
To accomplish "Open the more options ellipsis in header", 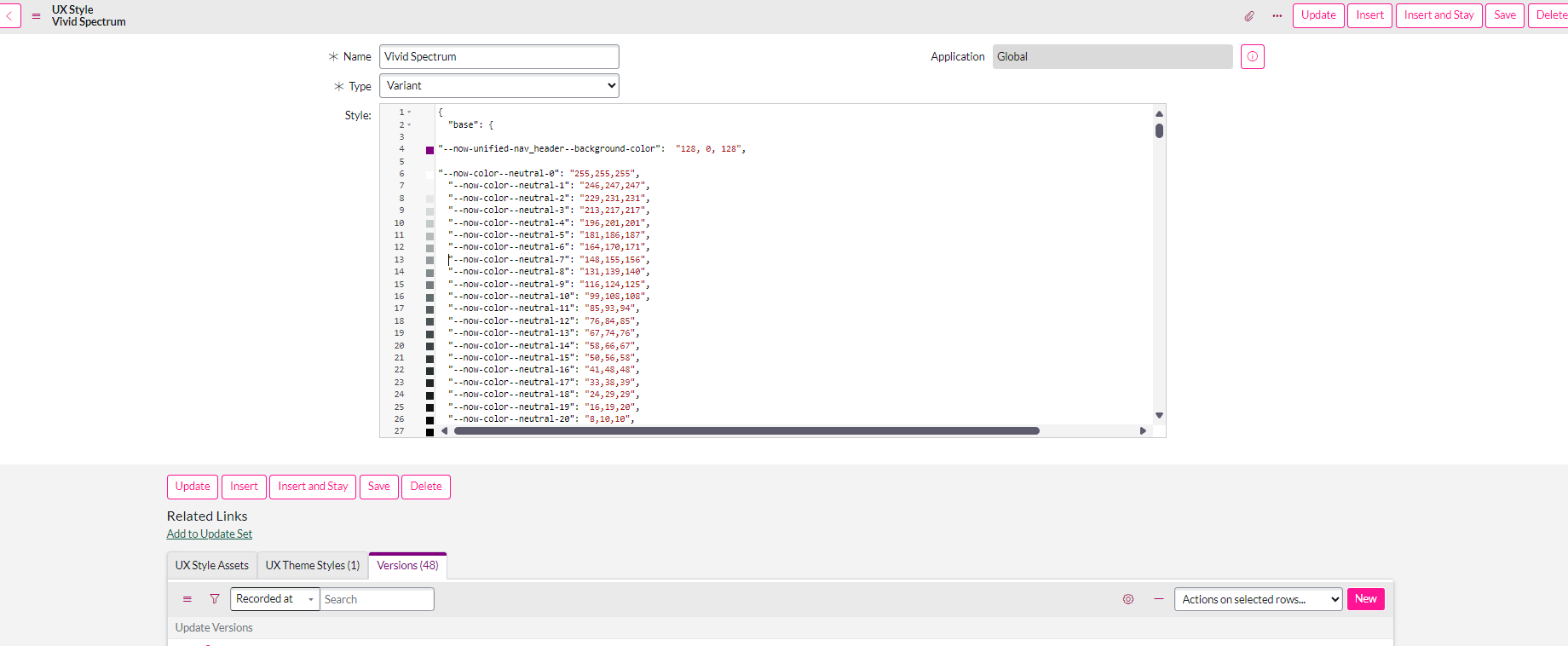I will (1277, 15).
